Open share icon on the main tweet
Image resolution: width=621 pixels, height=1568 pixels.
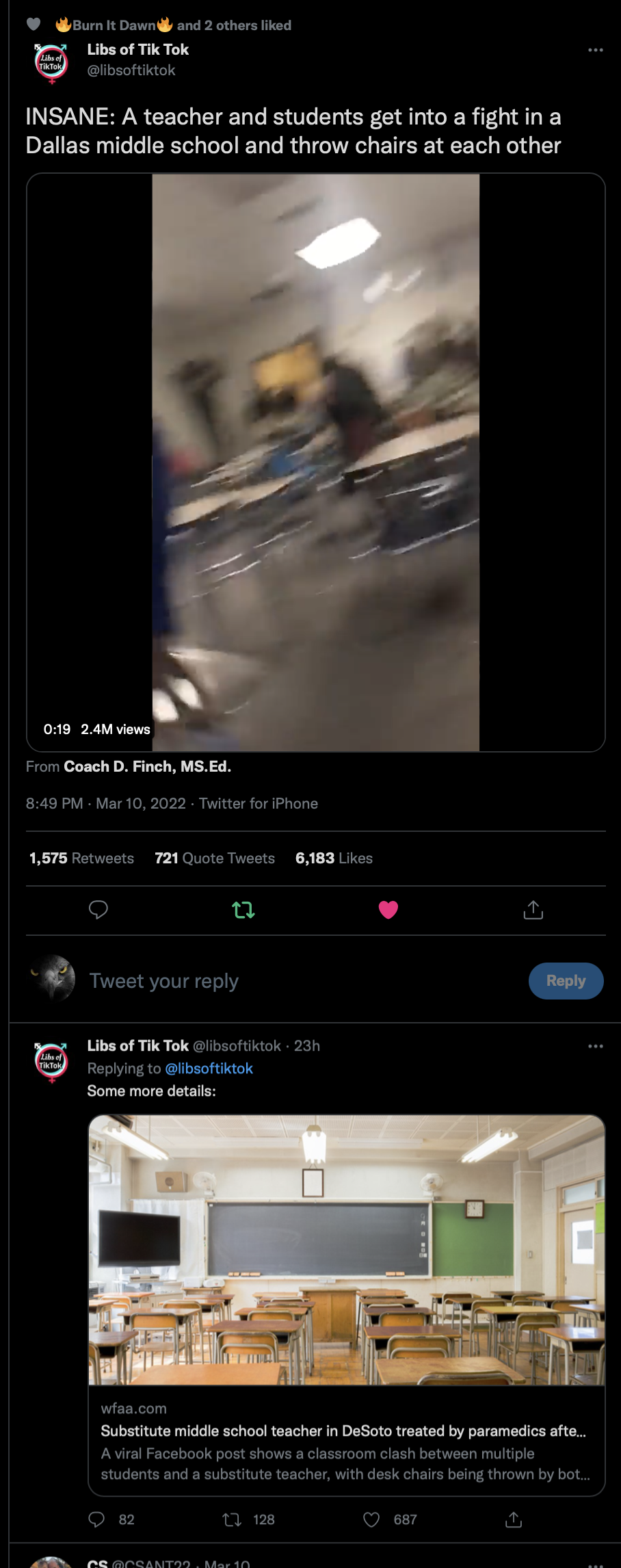533,910
